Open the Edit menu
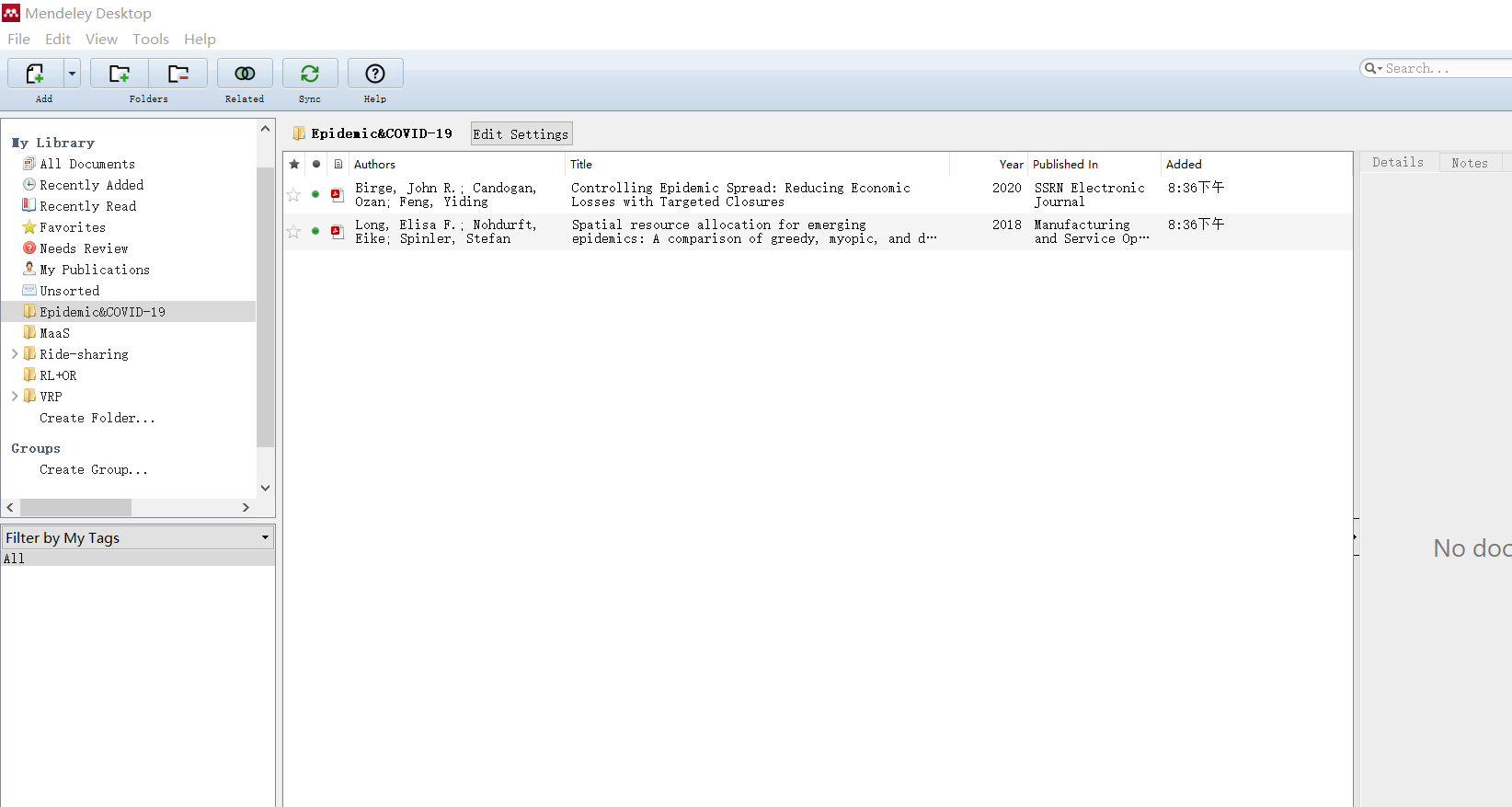1512x807 pixels. point(58,39)
